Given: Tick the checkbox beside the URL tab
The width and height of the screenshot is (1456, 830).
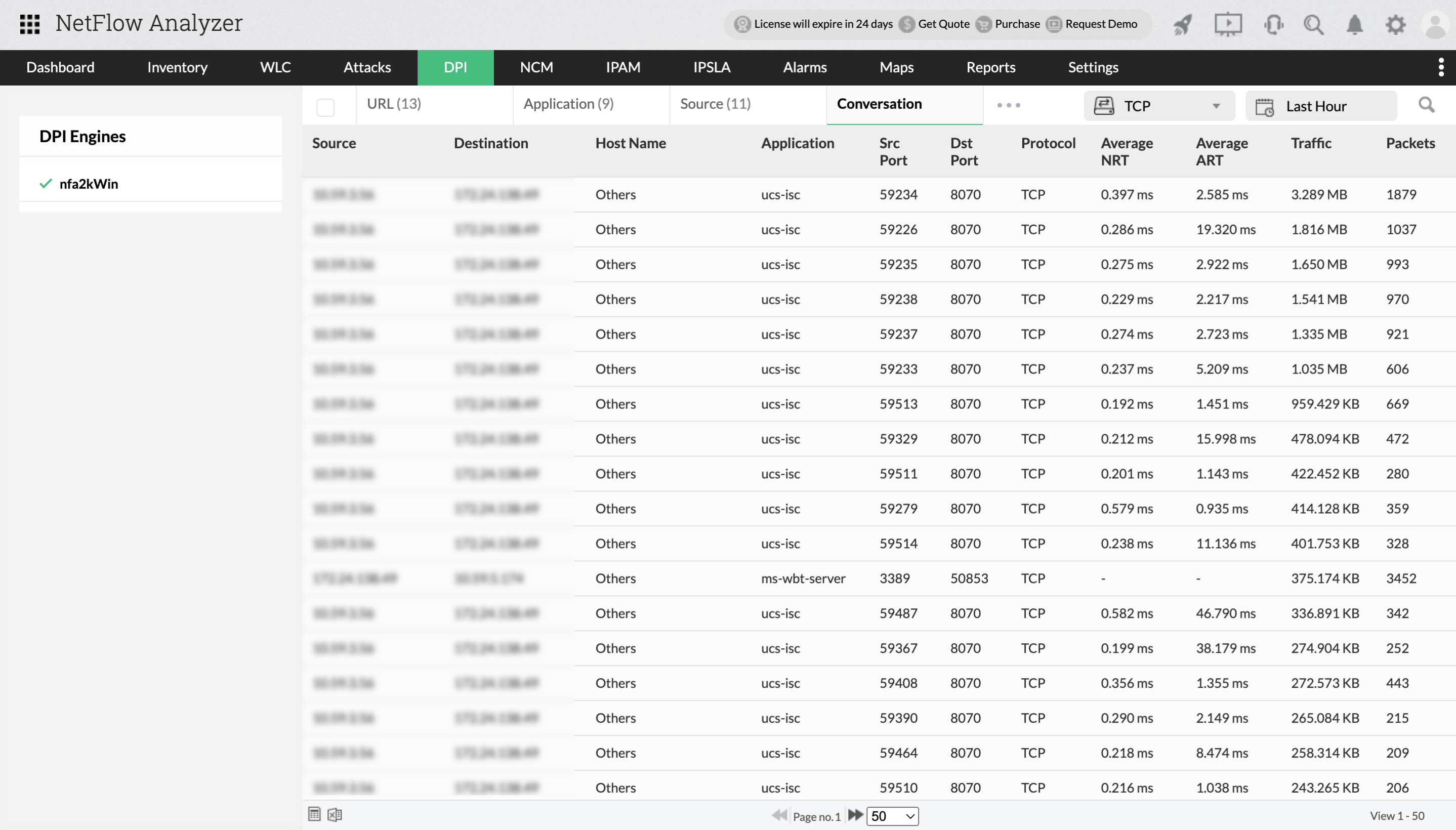Looking at the screenshot, I should pyautogui.click(x=325, y=107).
